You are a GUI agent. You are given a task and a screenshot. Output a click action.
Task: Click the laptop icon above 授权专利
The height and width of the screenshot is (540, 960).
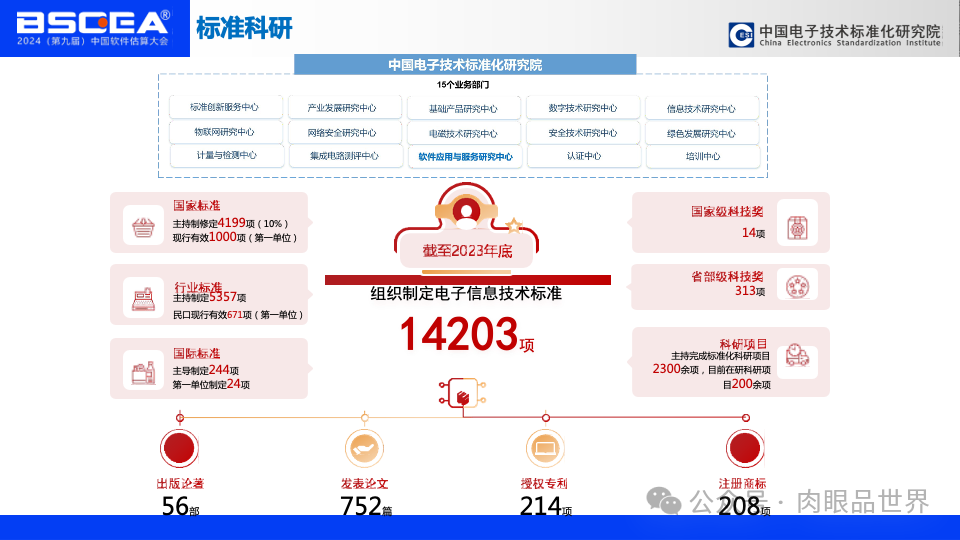(545, 448)
